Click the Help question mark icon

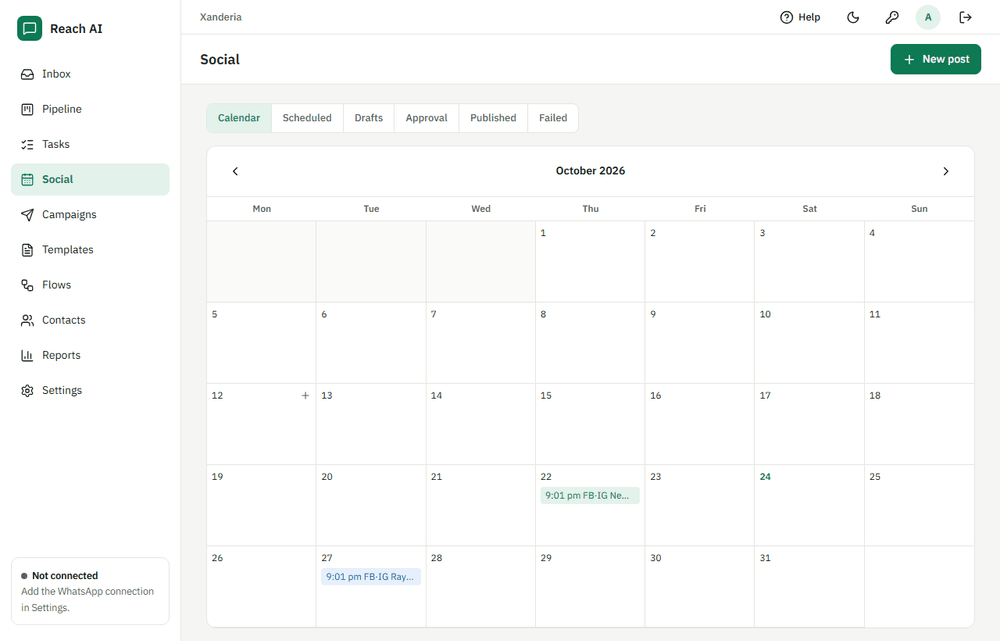coord(786,17)
